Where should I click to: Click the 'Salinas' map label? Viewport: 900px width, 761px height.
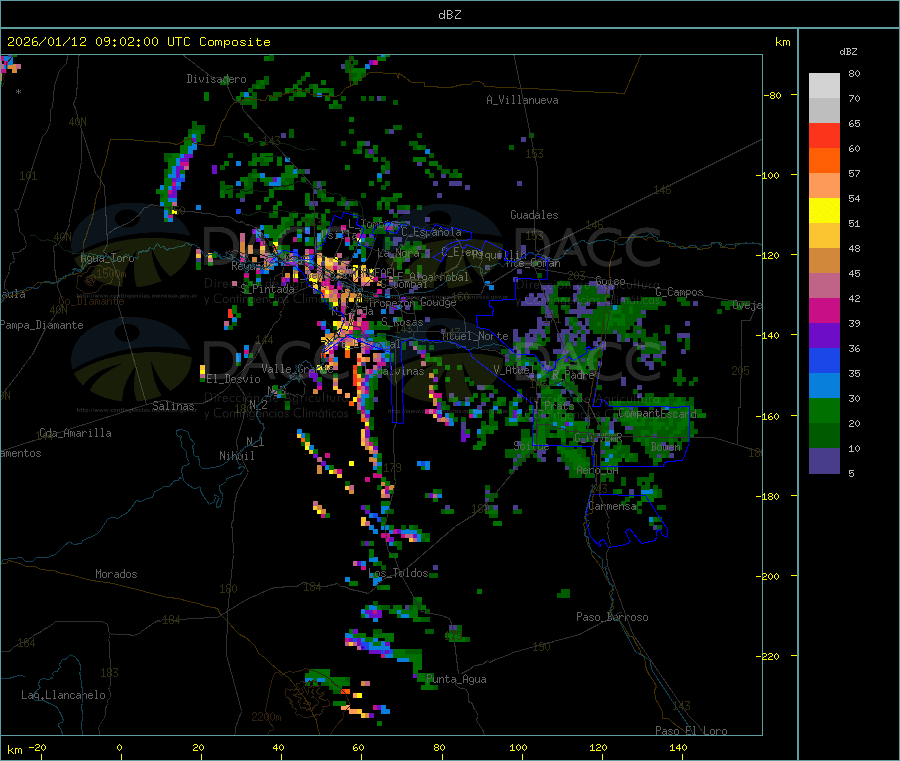(173, 406)
